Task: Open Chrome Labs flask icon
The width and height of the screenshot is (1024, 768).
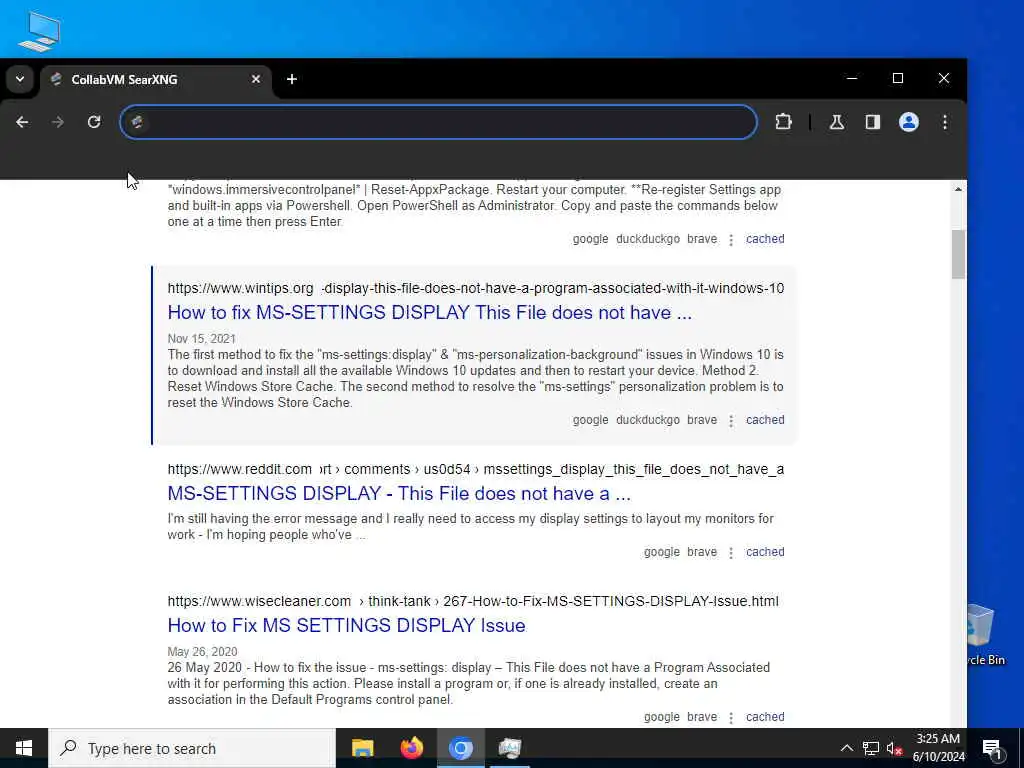Action: [837, 122]
